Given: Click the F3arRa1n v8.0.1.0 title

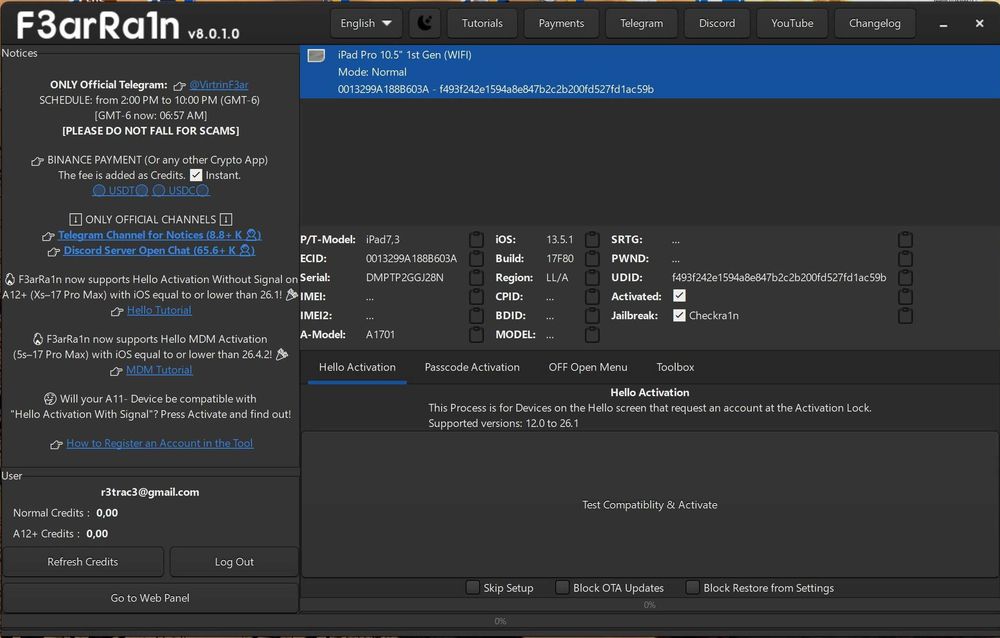Looking at the screenshot, I should coord(128,26).
